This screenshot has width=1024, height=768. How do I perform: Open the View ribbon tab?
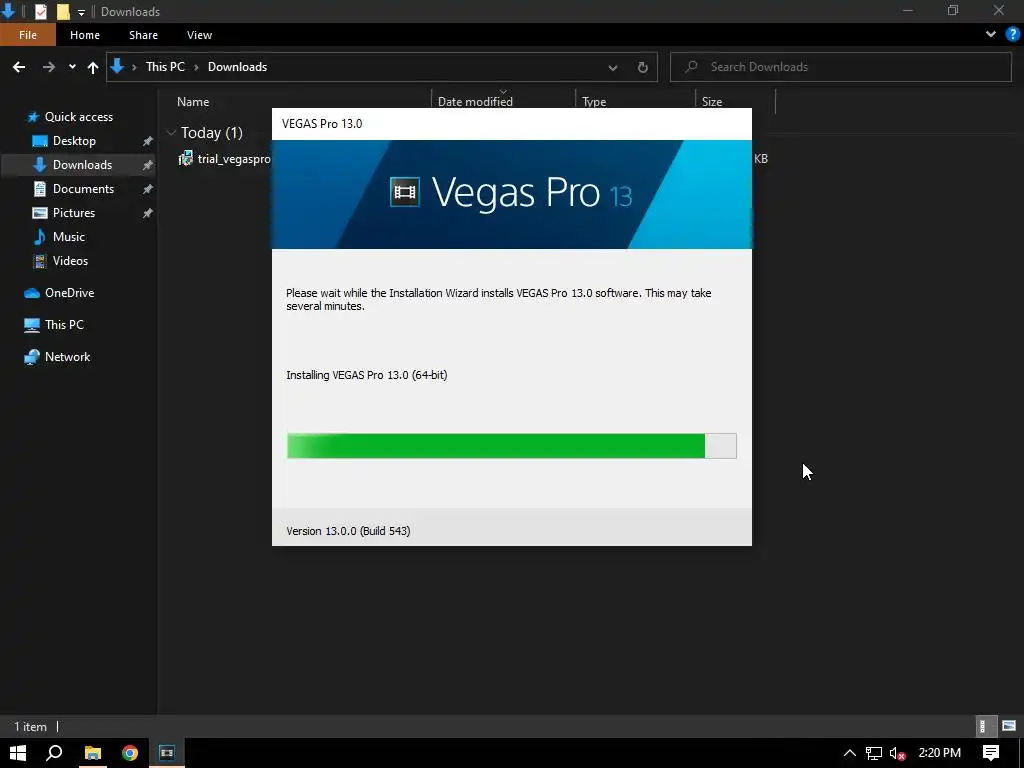pos(199,35)
